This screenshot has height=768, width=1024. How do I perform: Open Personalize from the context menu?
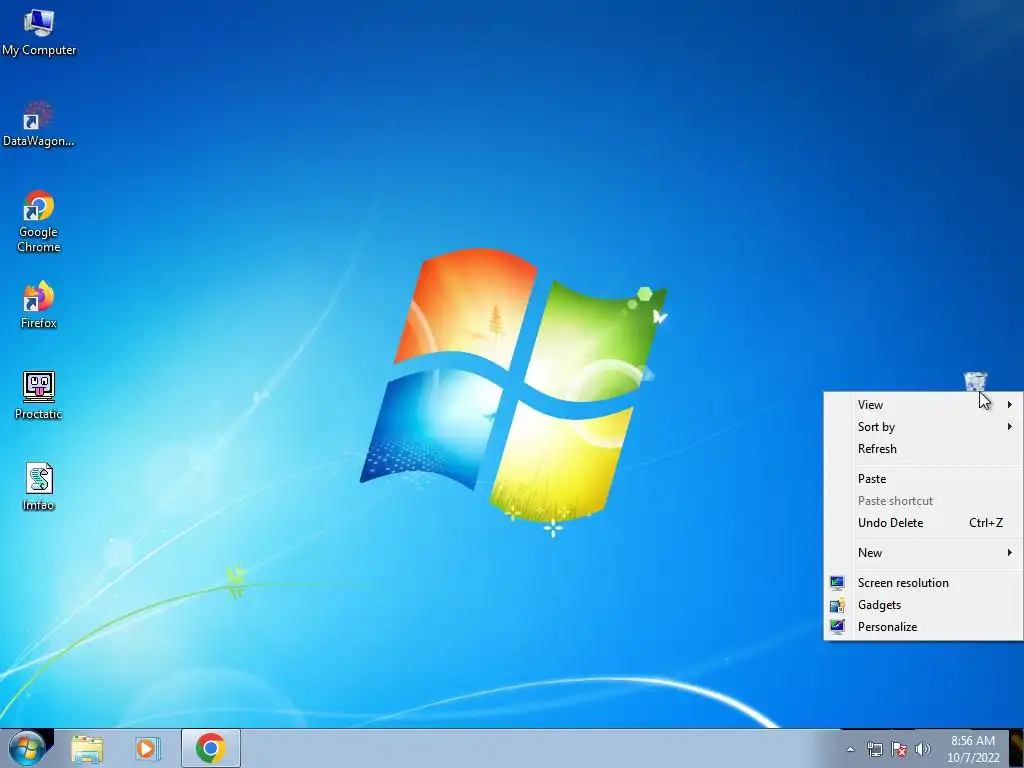coord(923,627)
